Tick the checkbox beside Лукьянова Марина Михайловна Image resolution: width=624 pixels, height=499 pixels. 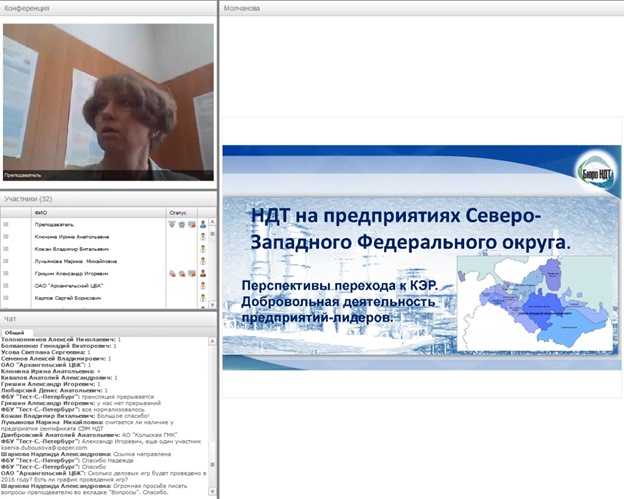pyautogui.click(x=6, y=261)
